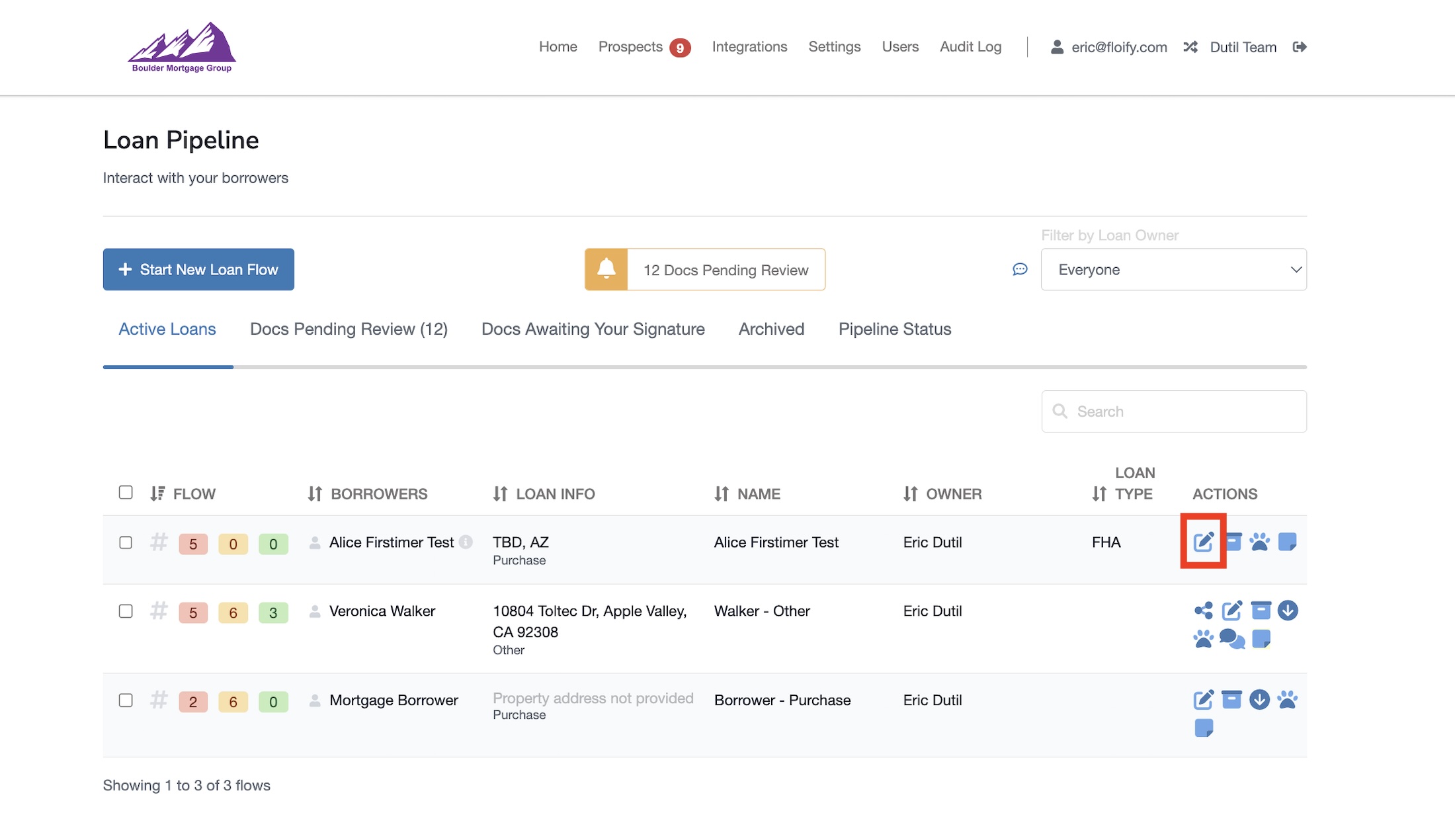This screenshot has width=1455, height=840.
Task: Open sticky note icon in Mortgage Borrower row
Action: 1204,728
